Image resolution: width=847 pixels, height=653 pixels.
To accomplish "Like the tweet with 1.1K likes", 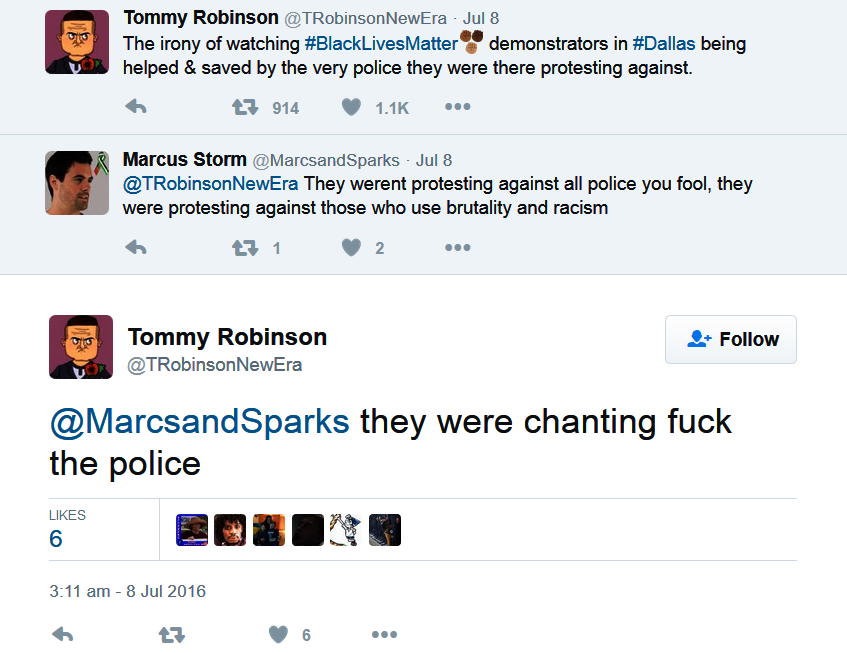I will click(351, 107).
